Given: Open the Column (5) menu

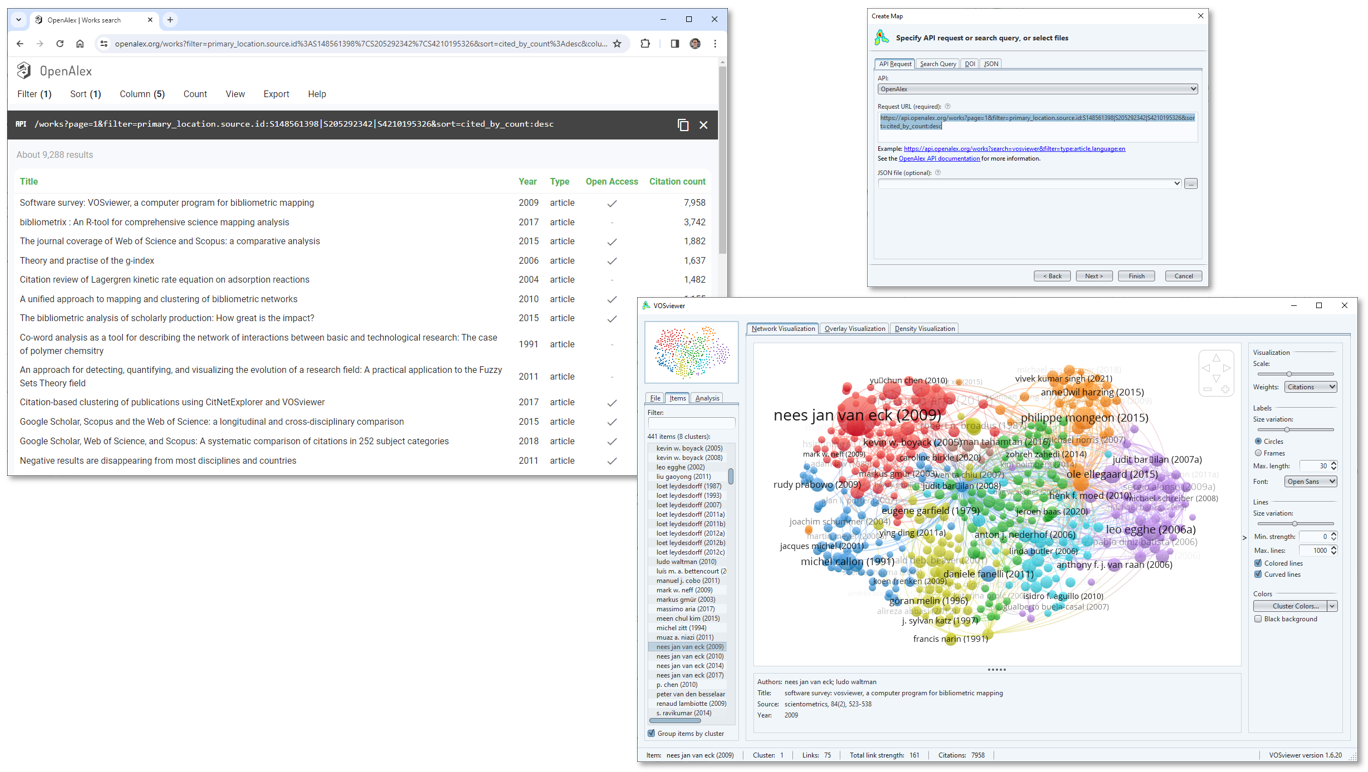Looking at the screenshot, I should coord(142,94).
